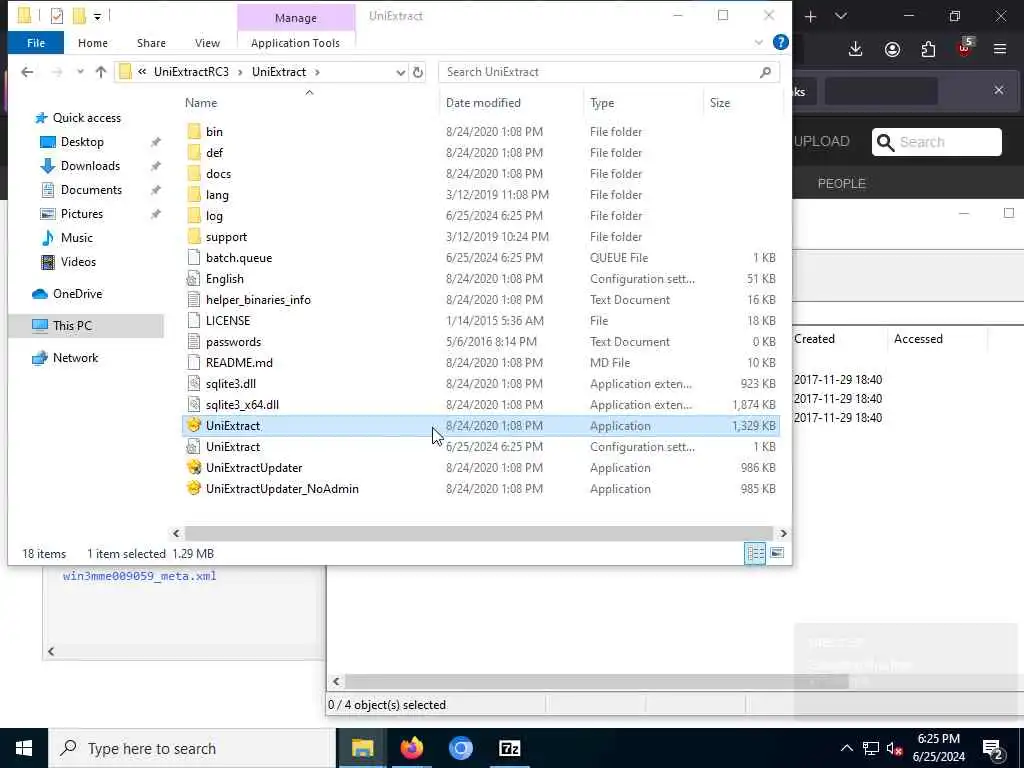Select the support folder
This screenshot has height=768, width=1024.
(x=226, y=236)
